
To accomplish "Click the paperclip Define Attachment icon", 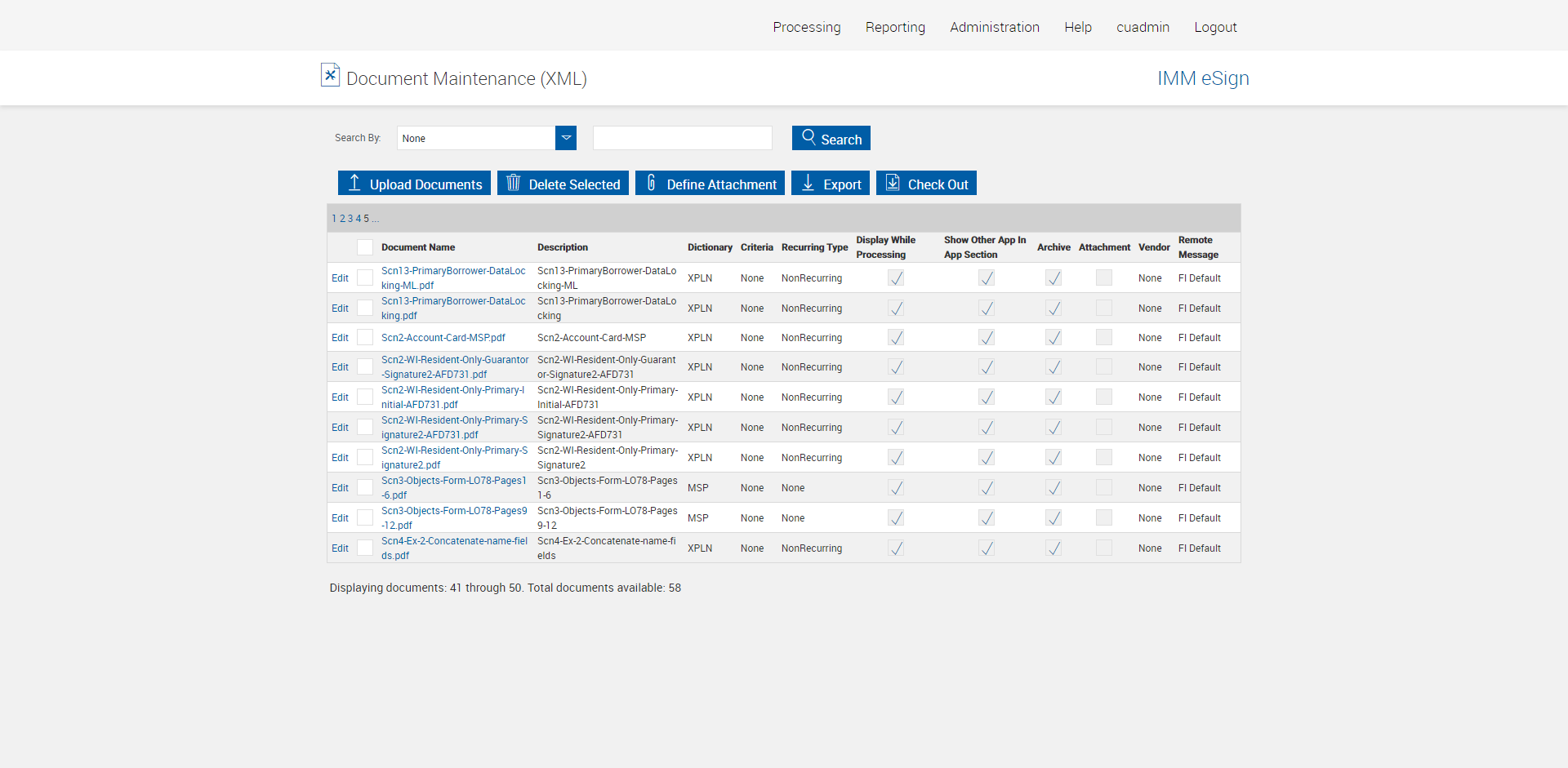I will 651,183.
